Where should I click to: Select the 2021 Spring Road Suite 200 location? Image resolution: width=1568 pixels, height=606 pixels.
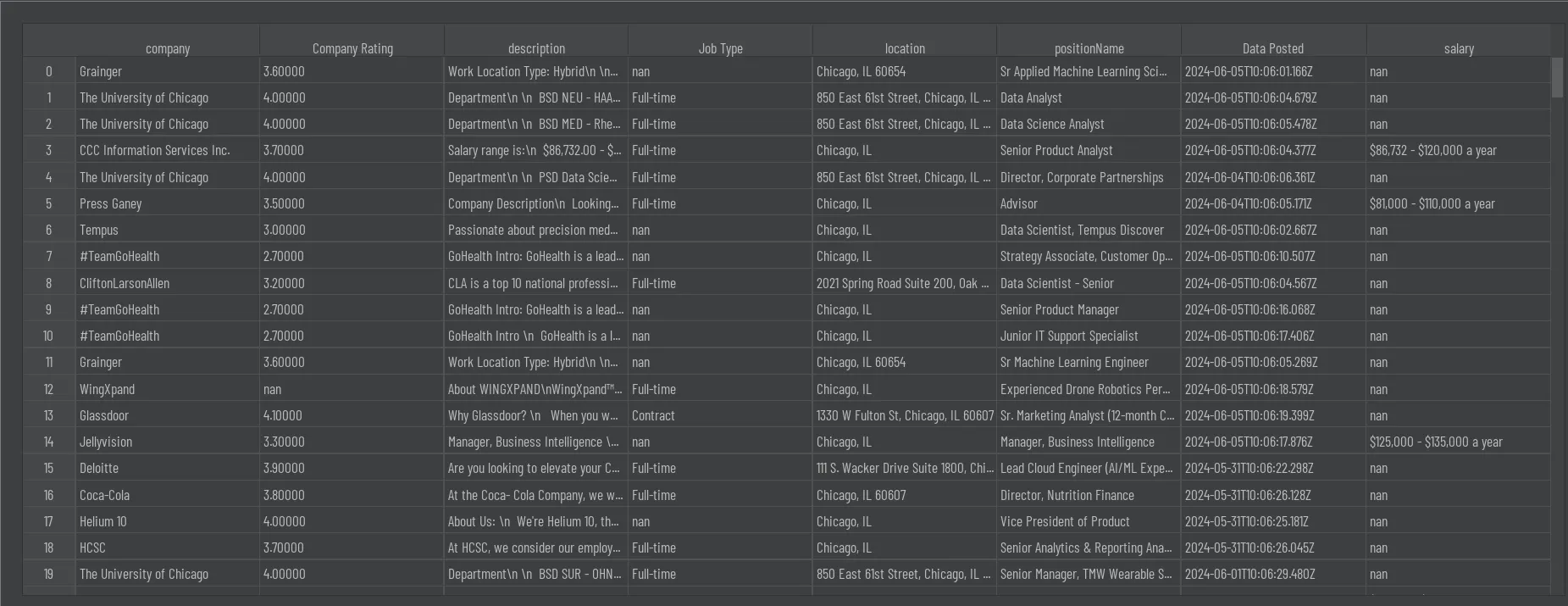point(905,283)
